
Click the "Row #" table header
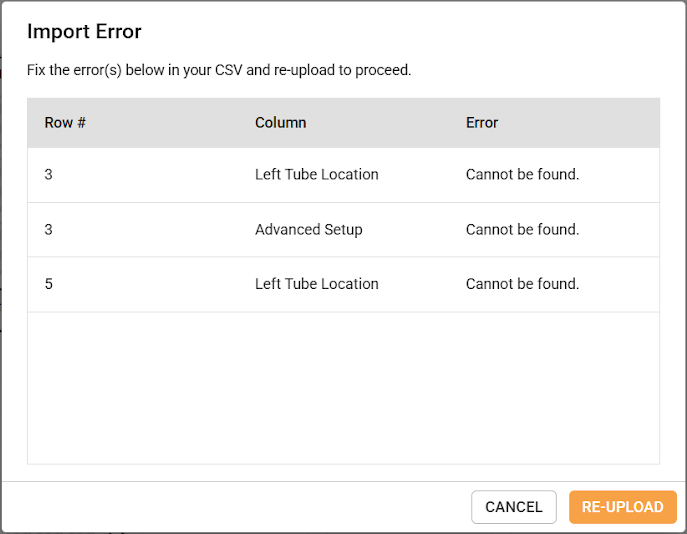click(x=65, y=123)
